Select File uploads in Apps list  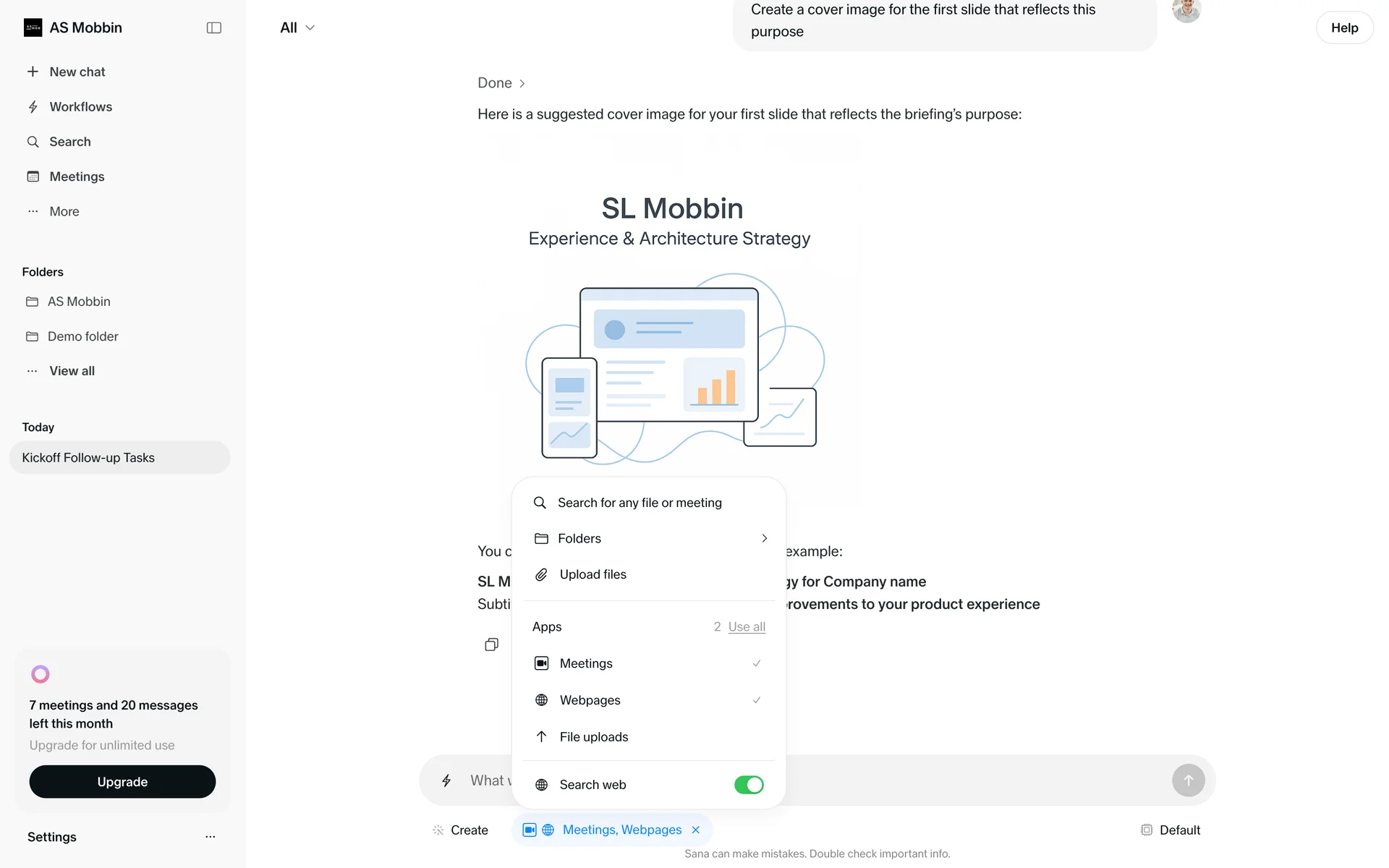point(593,737)
